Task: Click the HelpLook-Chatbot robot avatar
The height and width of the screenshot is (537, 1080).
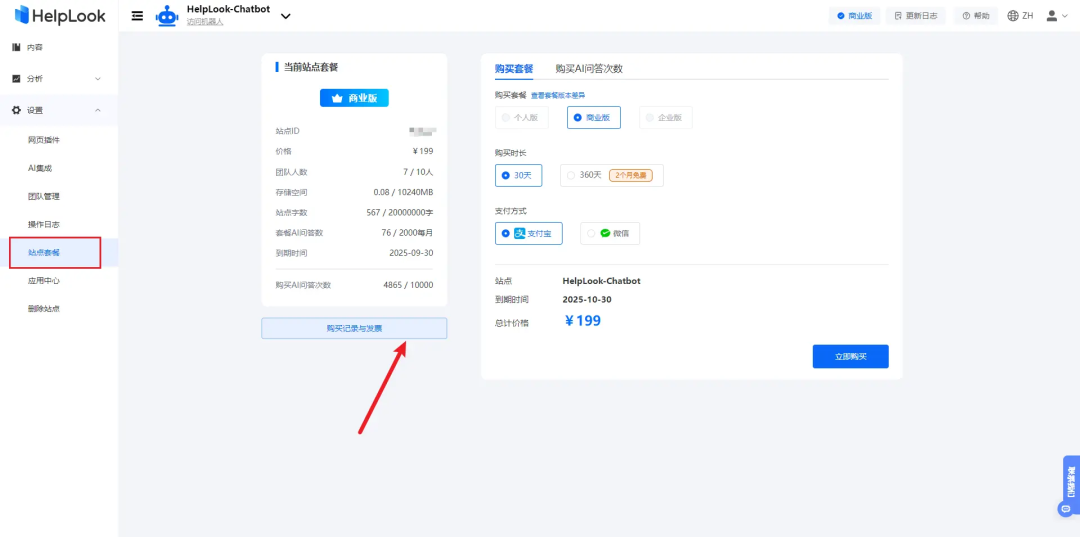Action: 167,16
